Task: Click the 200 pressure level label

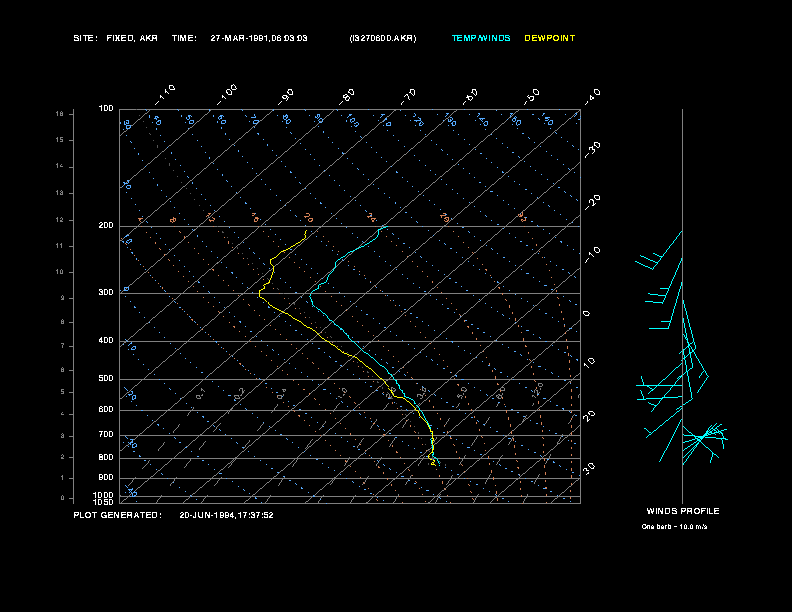Action: [x=106, y=226]
